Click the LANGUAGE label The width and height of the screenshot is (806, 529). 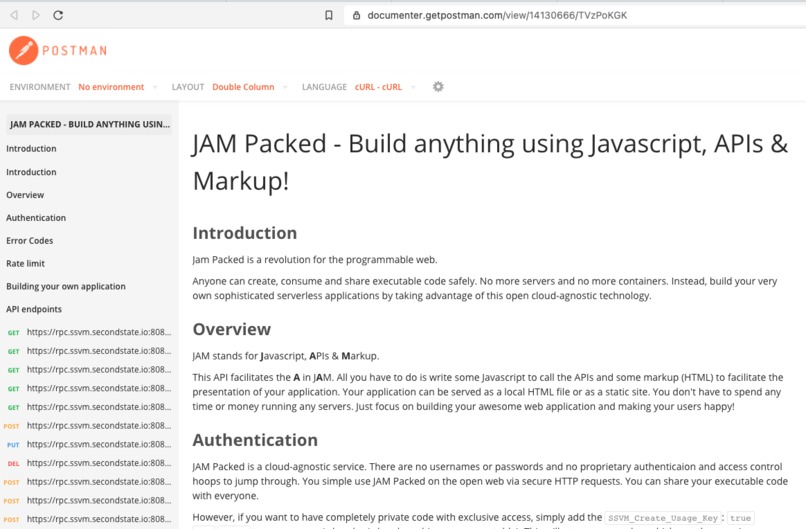(324, 87)
